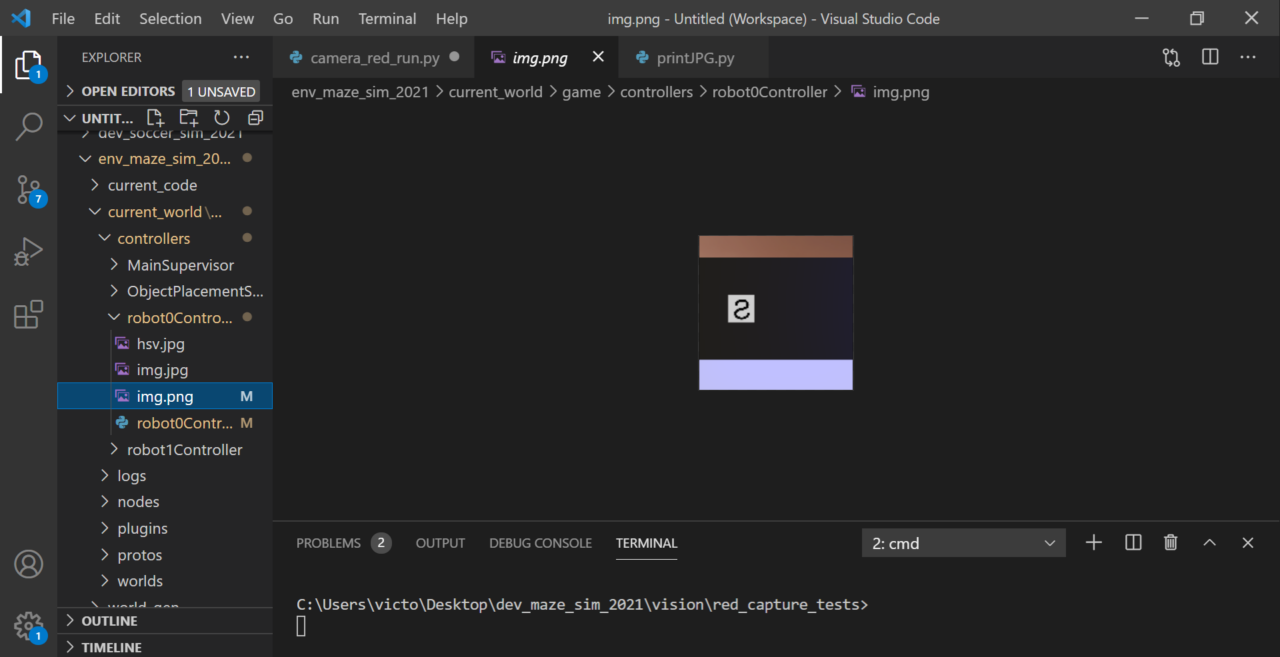The image size is (1280, 657).
Task: Click the New File icon in Explorer
Action: pos(155,118)
